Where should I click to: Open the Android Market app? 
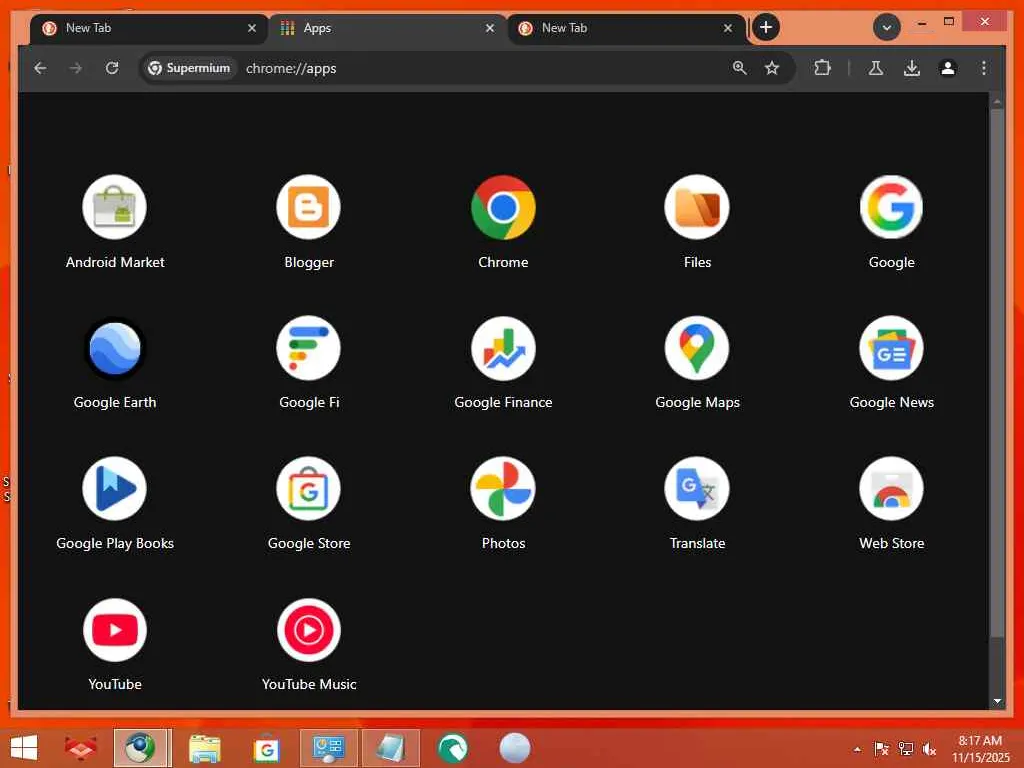pos(115,208)
